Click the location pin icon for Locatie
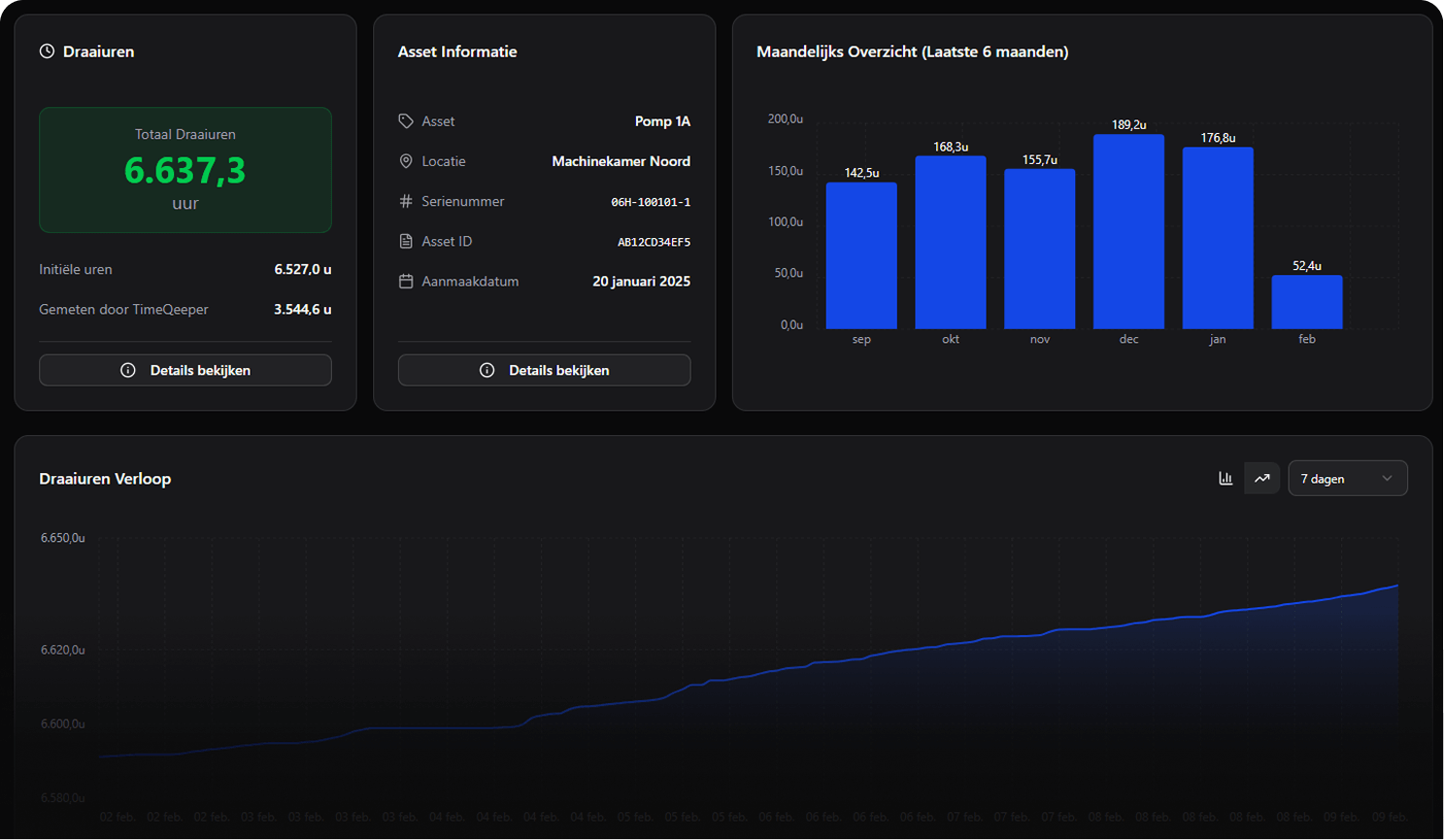Screen dimensions: 1444x840 [406, 161]
